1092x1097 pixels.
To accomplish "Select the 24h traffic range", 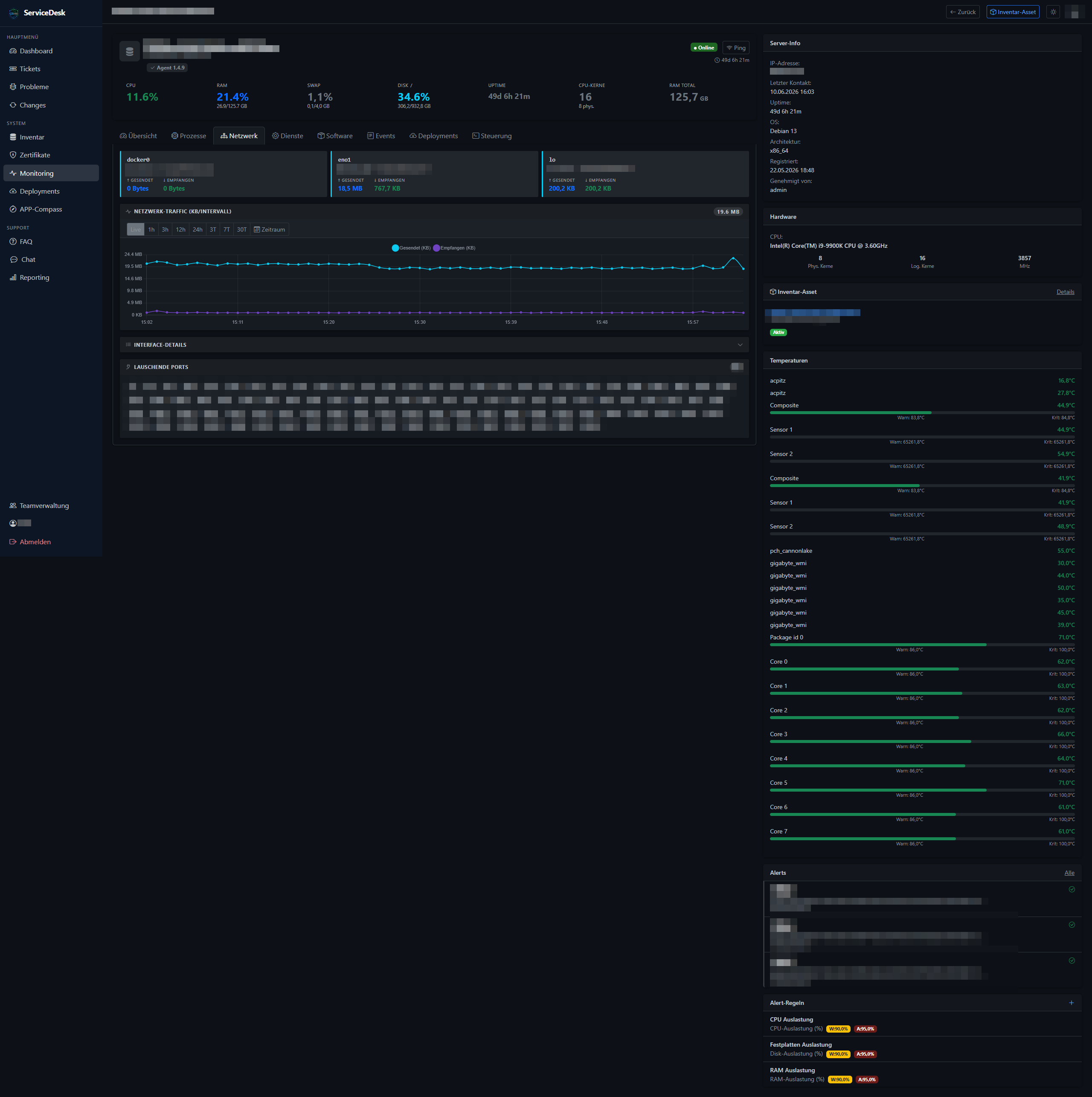I will (x=197, y=230).
